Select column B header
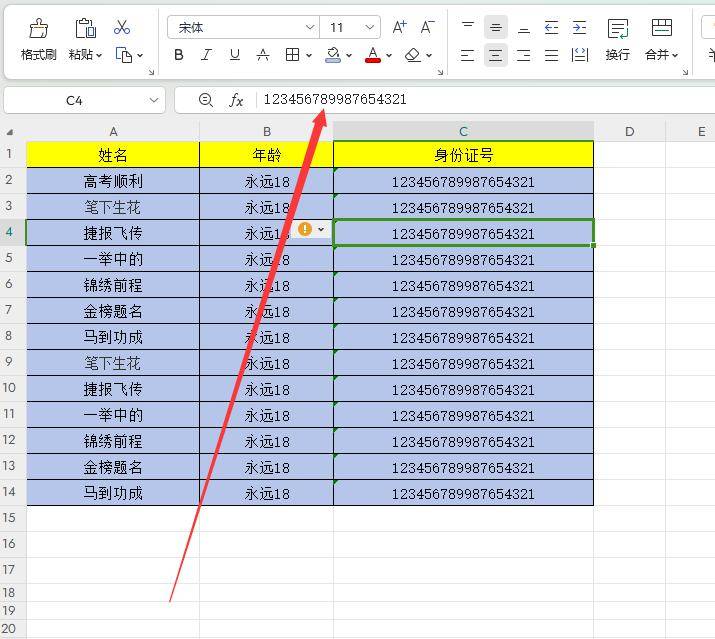This screenshot has height=639, width=715. coord(267,132)
